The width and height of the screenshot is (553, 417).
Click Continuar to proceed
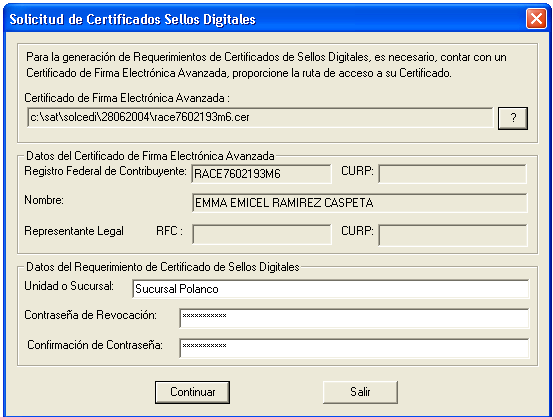193,392
